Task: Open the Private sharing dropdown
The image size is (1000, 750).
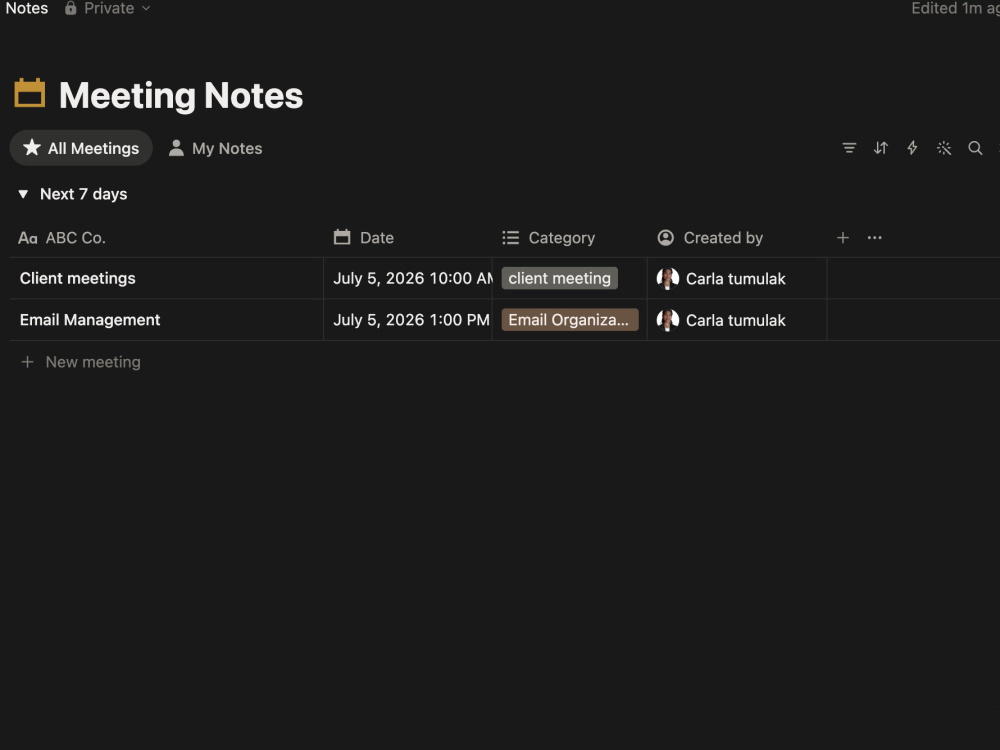Action: click(108, 8)
